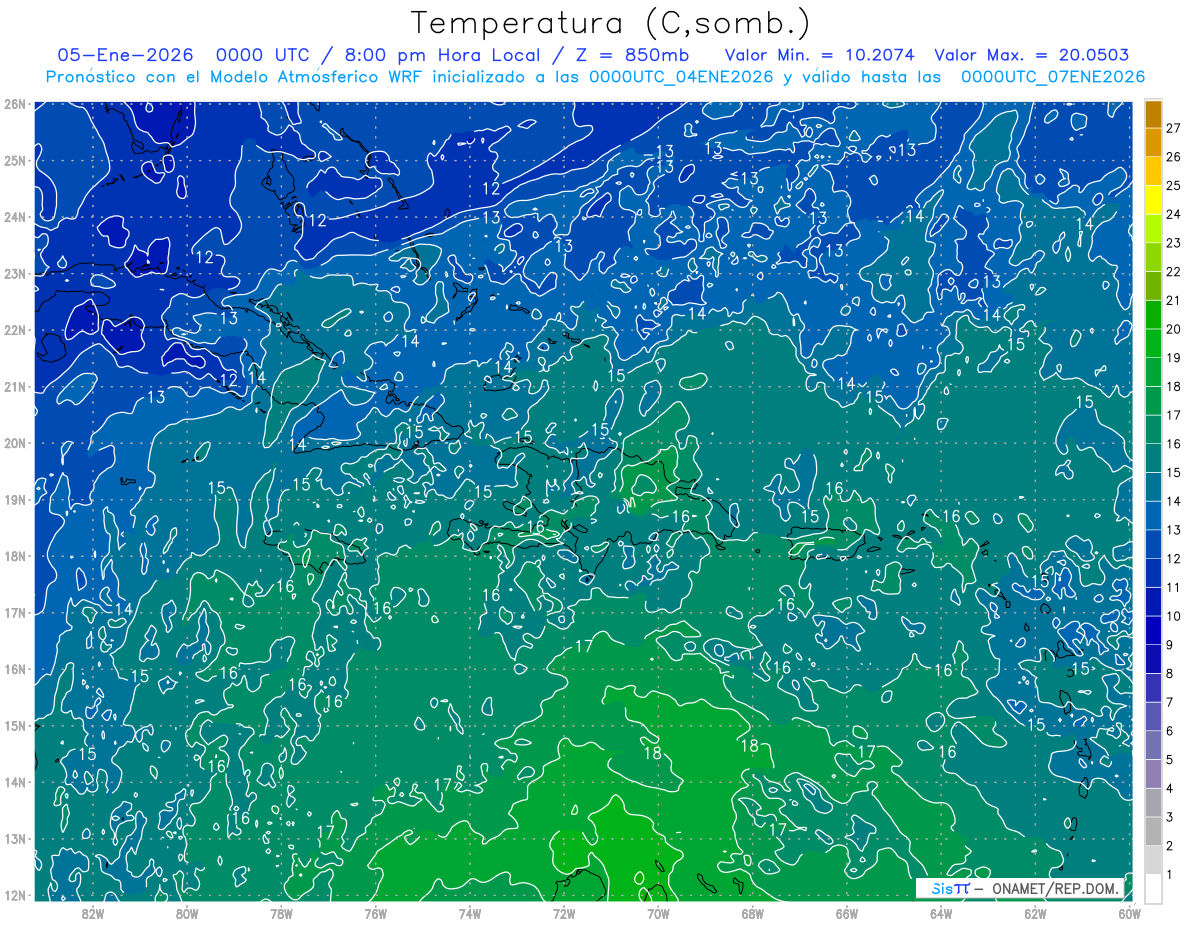This screenshot has height=927, width=1200.
Task: Click the color scale label '27'
Action: tap(1173, 128)
